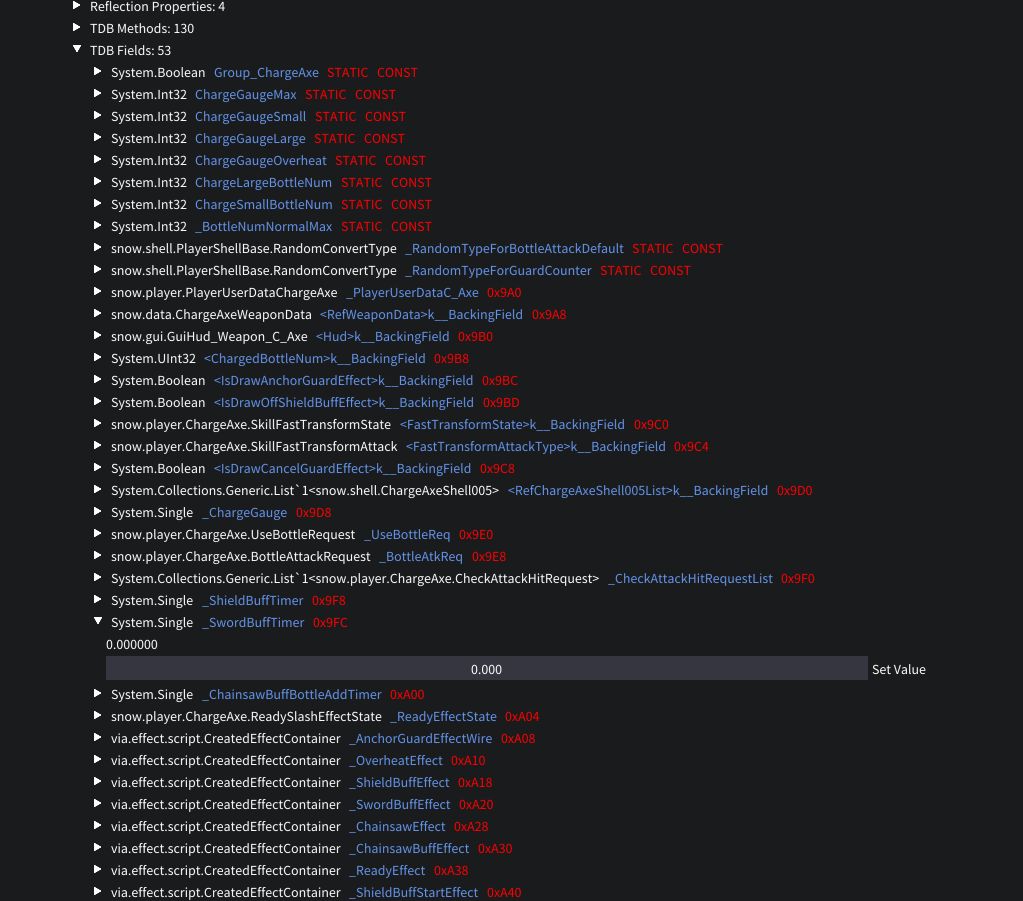Viewport: 1023px width, 901px height.
Task: Select the _ShieldBuffStartEffect field name
Action: (414, 892)
